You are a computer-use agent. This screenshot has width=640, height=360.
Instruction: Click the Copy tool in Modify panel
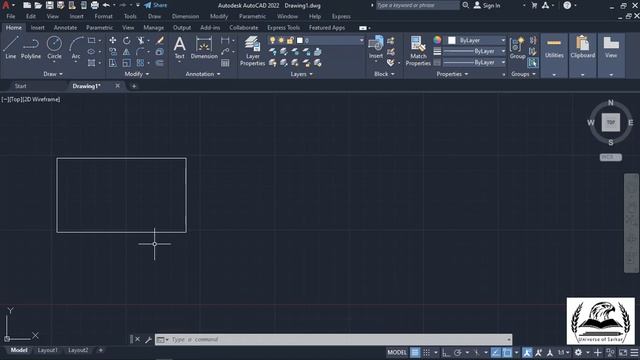click(x=113, y=52)
